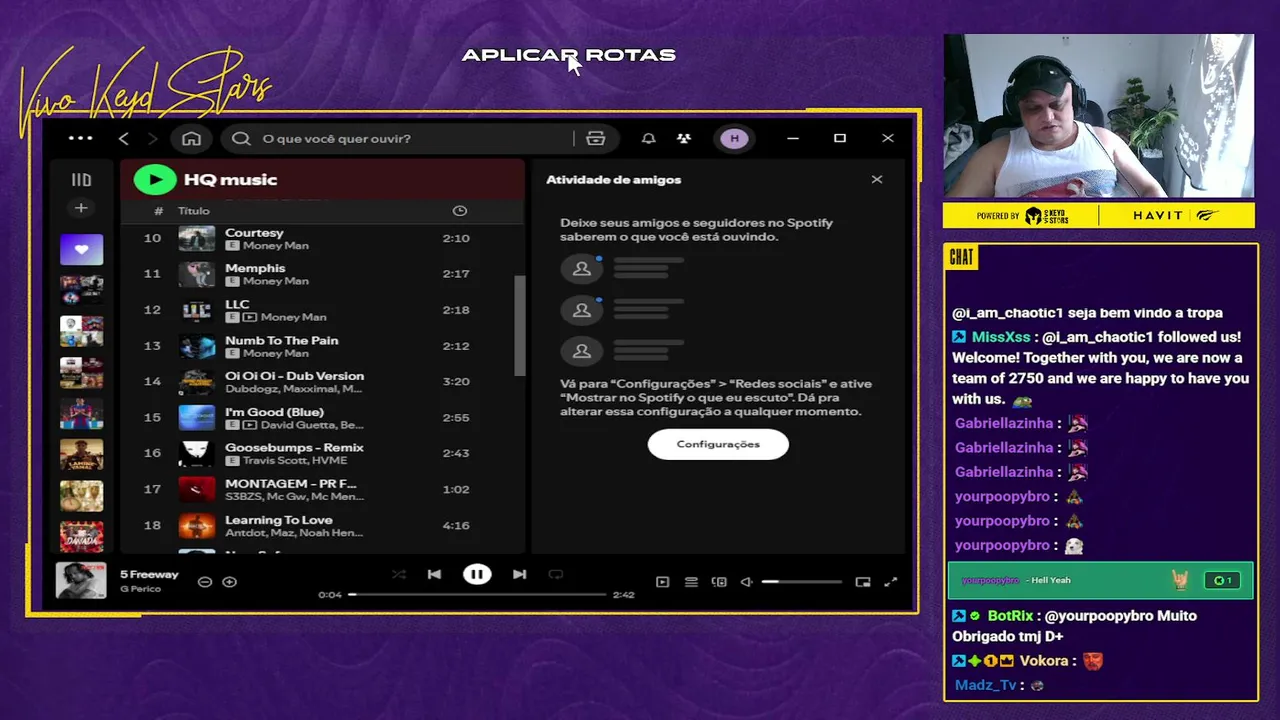Open friend activity icon in top bar
This screenshot has width=1280, height=720.
[x=684, y=138]
